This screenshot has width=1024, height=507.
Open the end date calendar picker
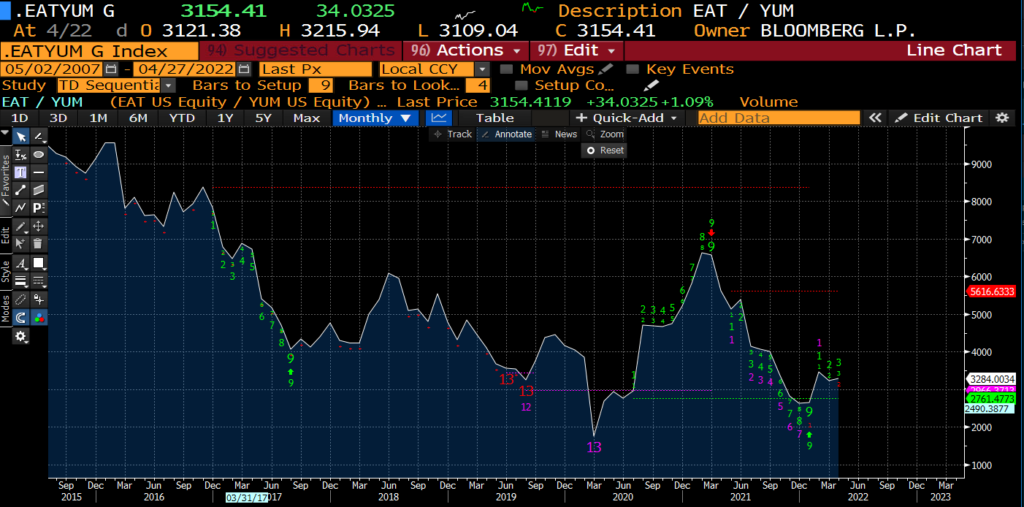(x=244, y=69)
